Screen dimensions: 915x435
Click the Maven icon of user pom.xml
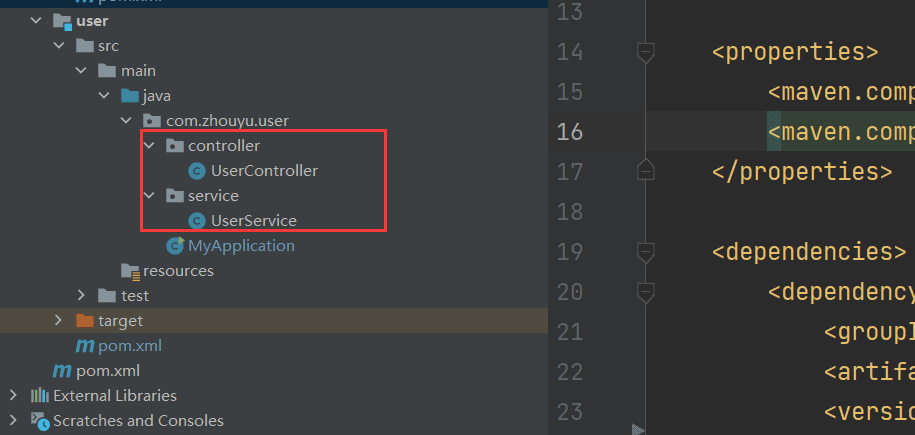coord(85,346)
